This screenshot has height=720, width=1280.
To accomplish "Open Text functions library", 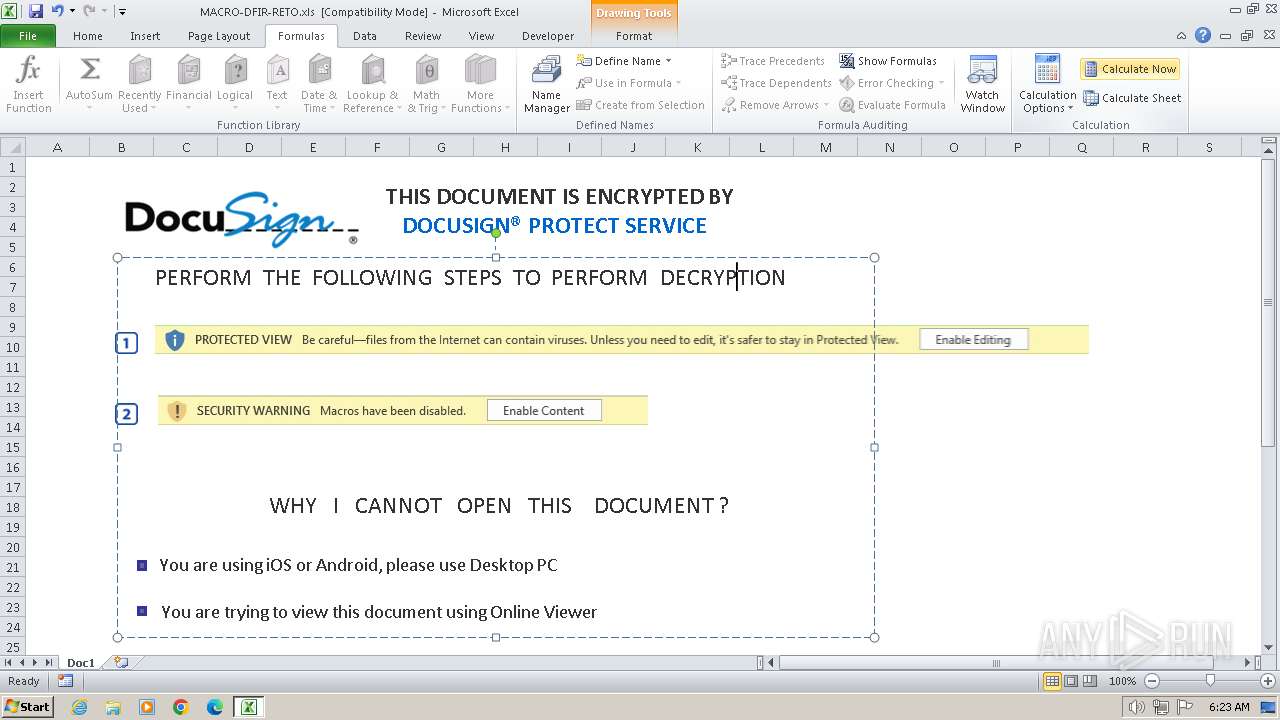I will [277, 85].
